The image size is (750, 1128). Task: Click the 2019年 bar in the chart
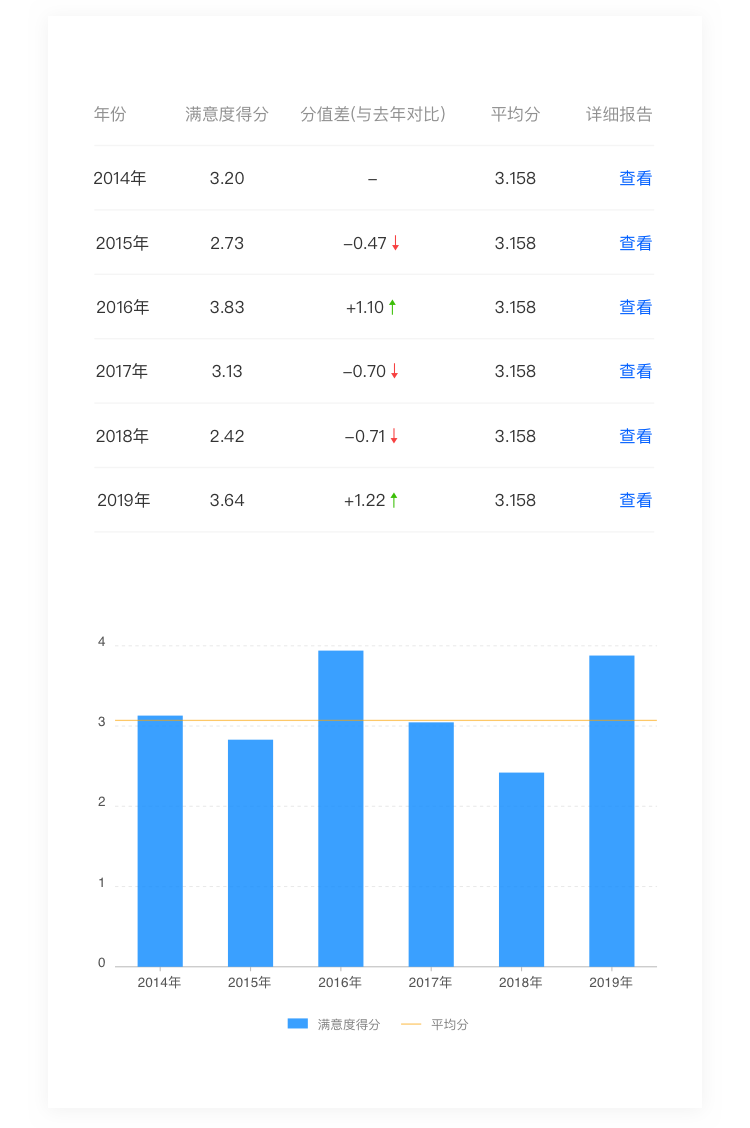612,810
